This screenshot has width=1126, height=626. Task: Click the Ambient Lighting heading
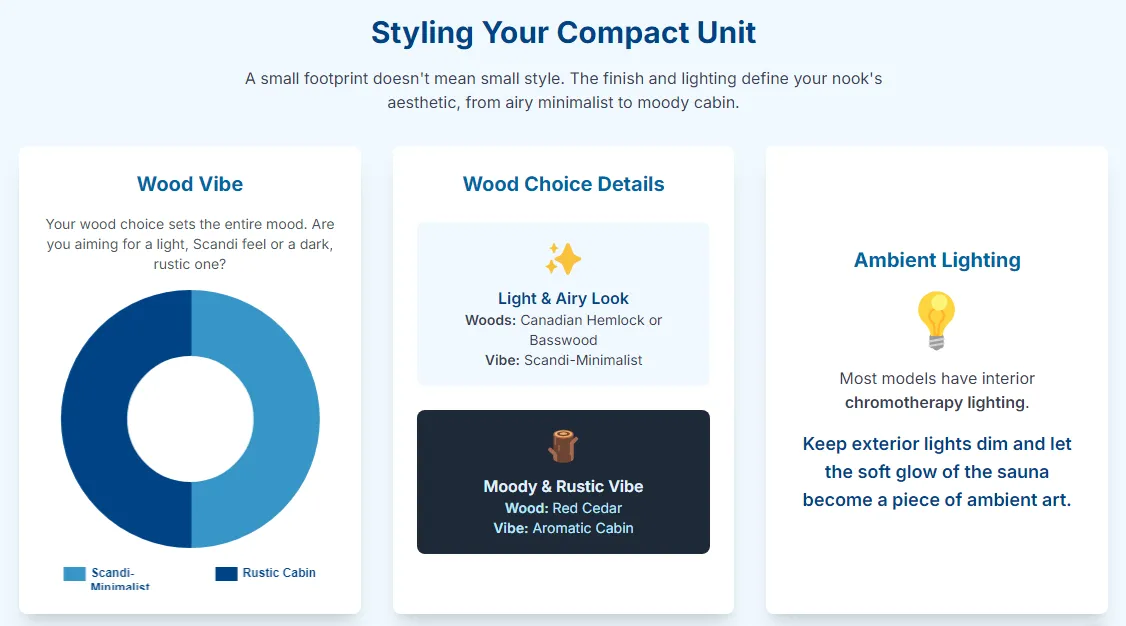(937, 260)
